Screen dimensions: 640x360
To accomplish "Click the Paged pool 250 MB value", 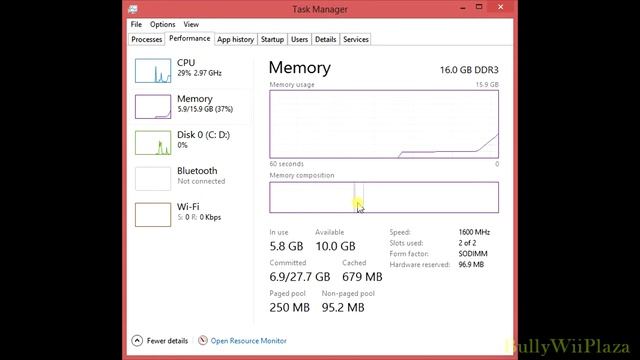I will click(289, 307).
